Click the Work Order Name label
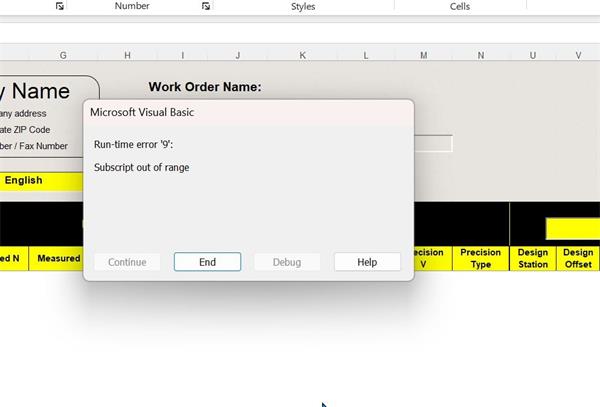 click(205, 87)
